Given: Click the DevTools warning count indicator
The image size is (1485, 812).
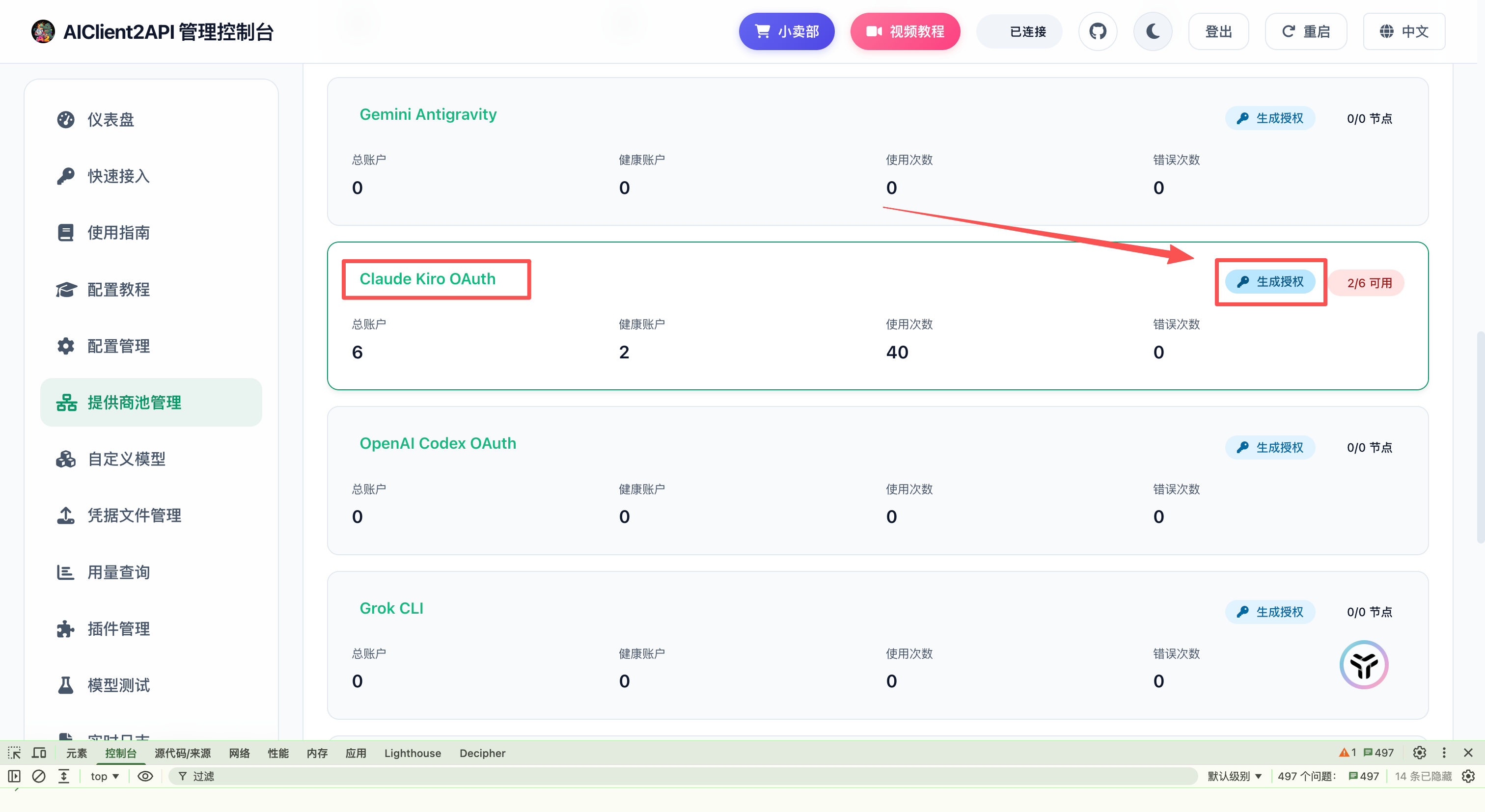Looking at the screenshot, I should pos(1347,753).
